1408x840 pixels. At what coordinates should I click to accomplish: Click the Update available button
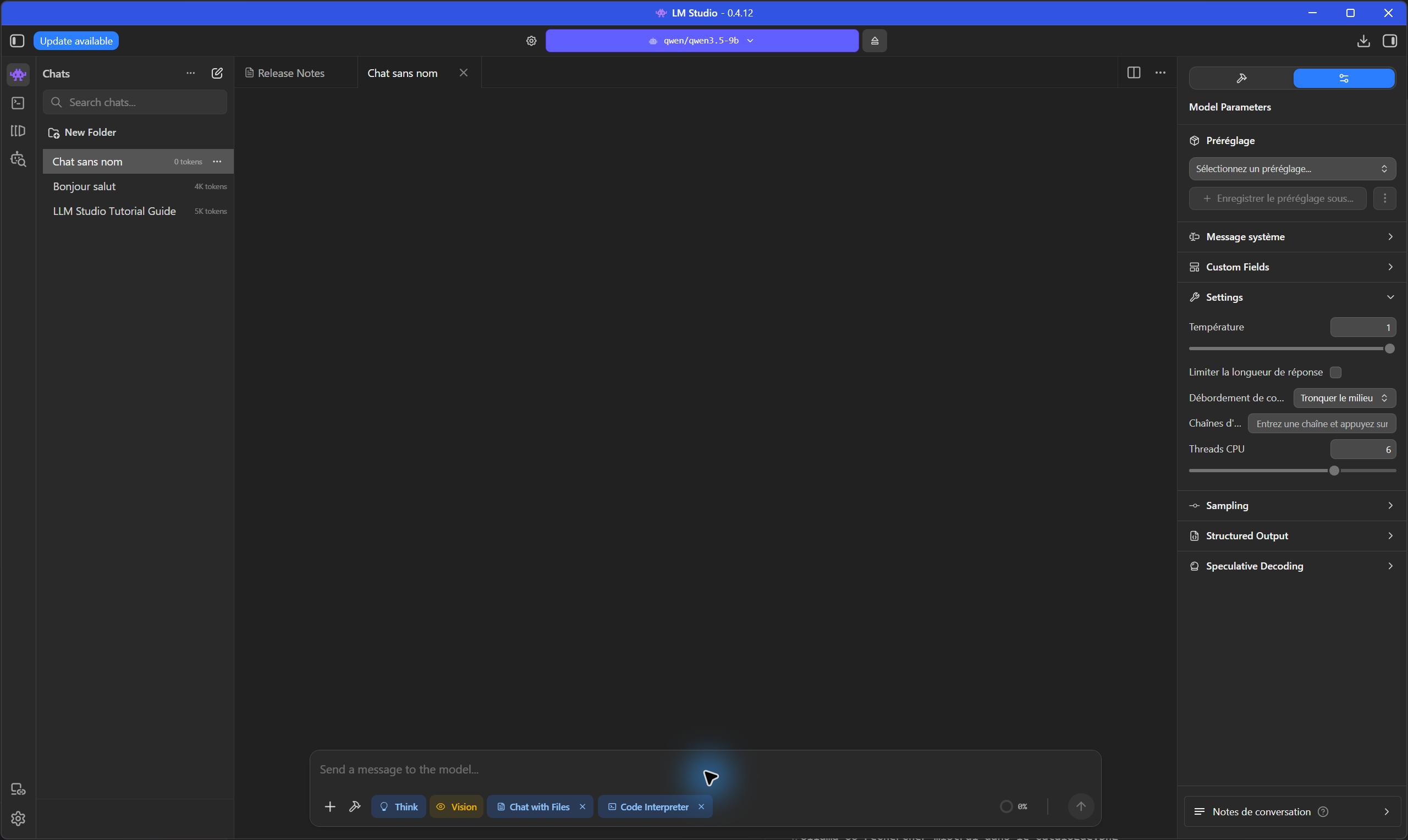coord(76,41)
